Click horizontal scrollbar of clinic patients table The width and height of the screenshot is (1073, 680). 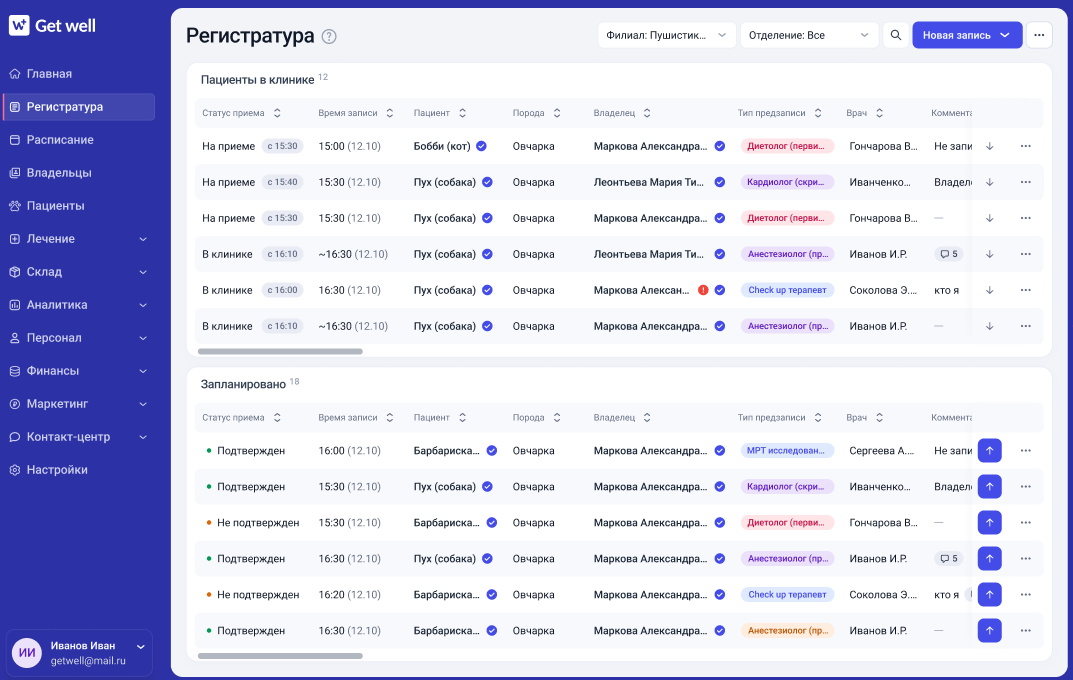tap(280, 352)
